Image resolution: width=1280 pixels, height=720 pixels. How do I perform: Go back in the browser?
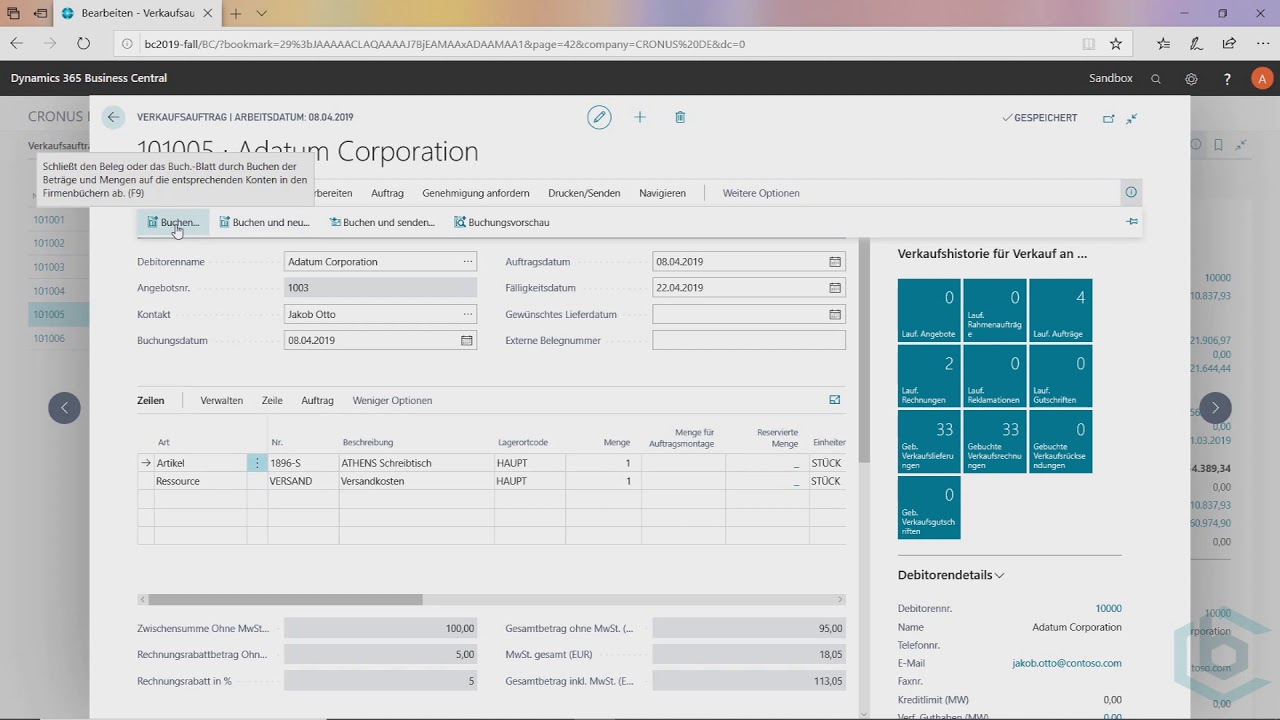[16, 44]
